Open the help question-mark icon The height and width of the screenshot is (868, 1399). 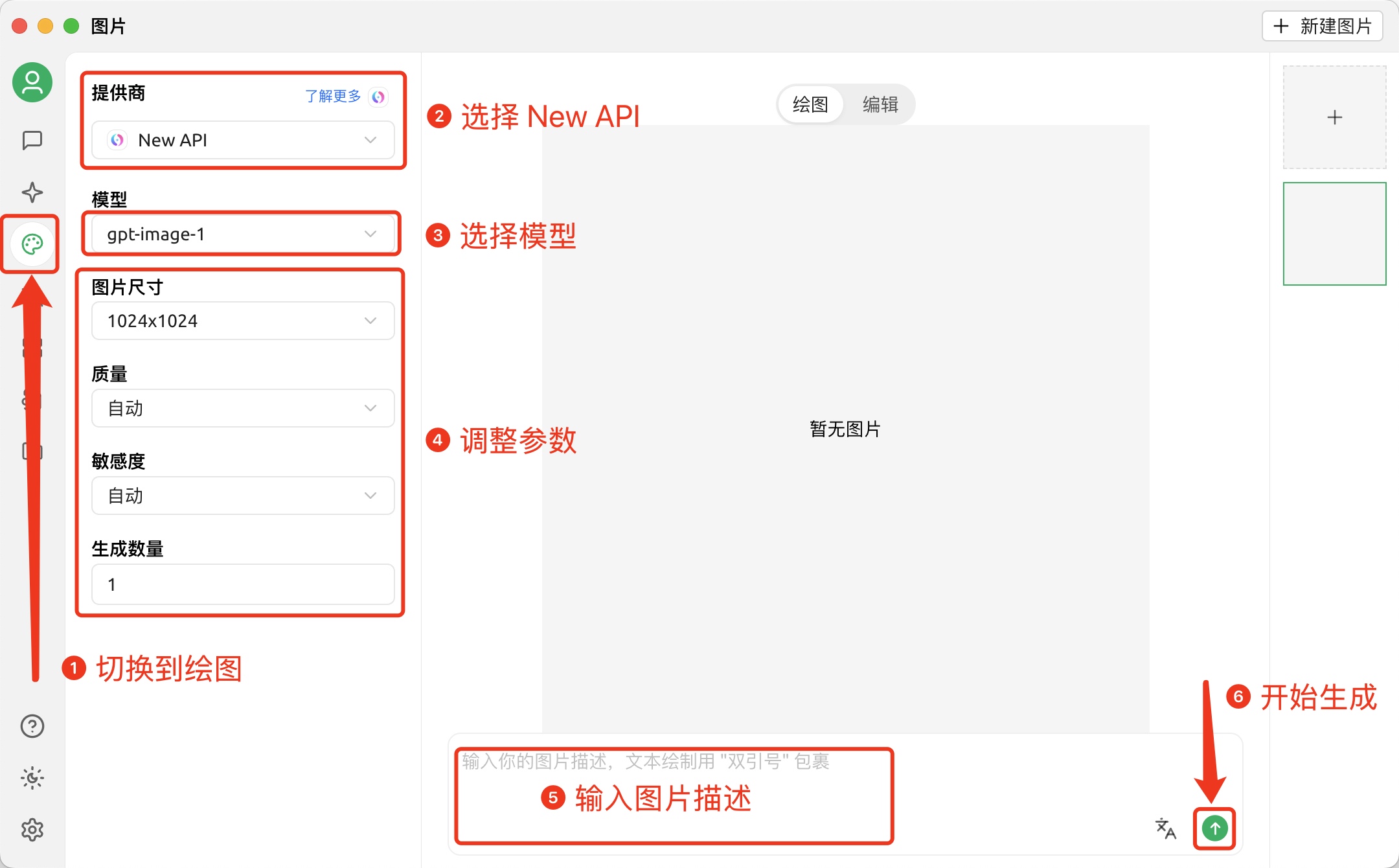point(32,725)
